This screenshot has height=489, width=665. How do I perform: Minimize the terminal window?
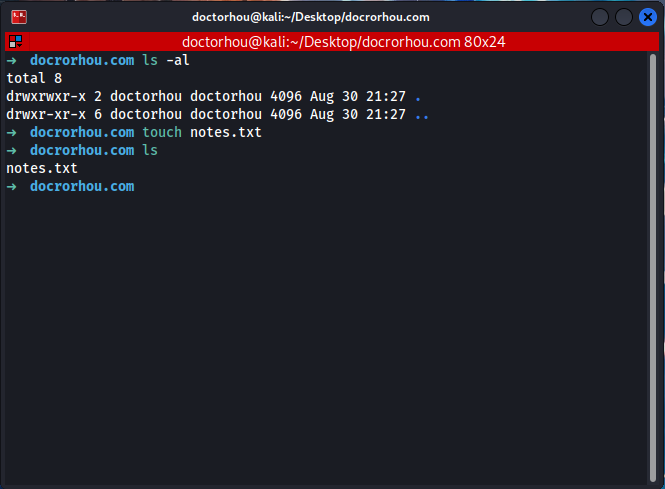600,17
